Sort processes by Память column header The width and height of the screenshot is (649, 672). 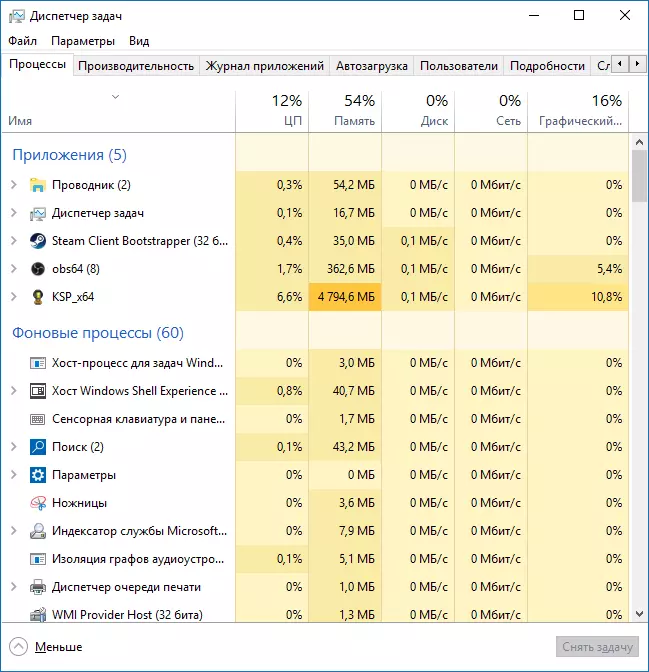point(345,110)
